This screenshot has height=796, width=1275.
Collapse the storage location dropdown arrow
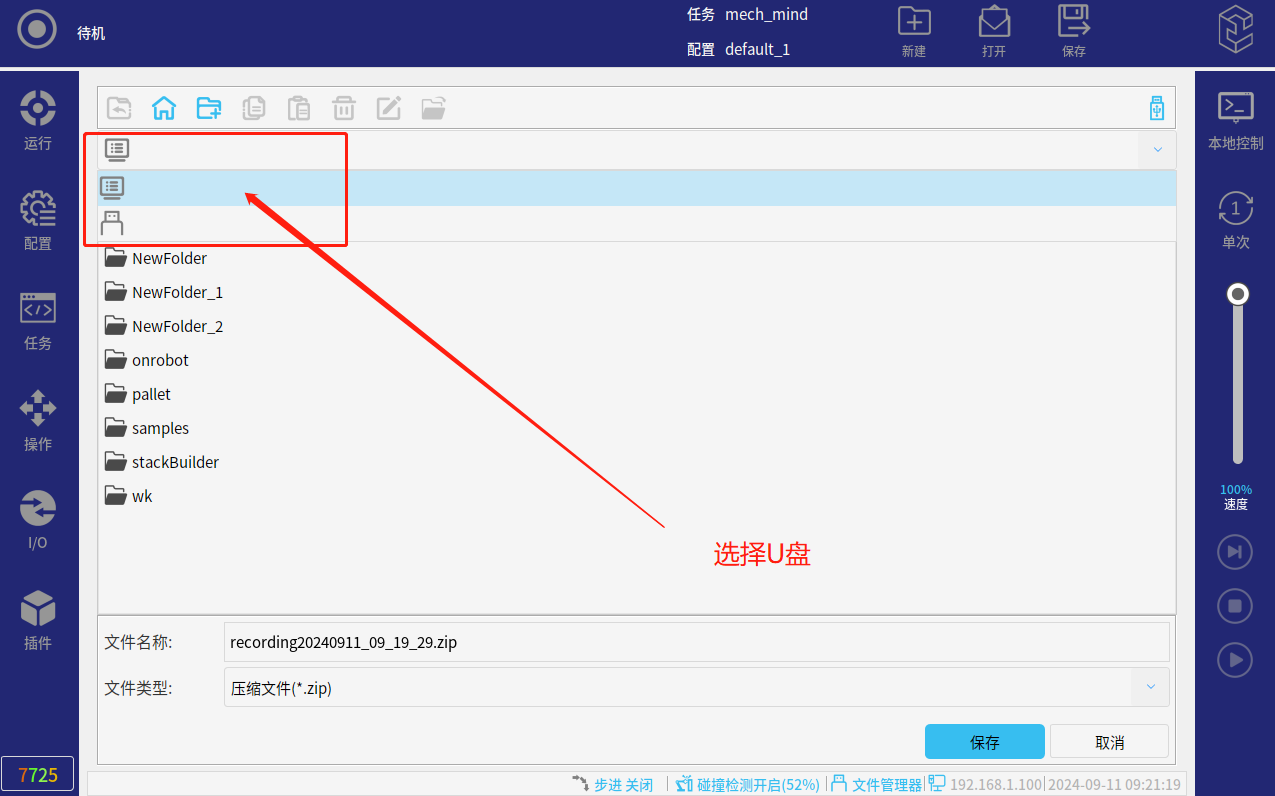1157,150
